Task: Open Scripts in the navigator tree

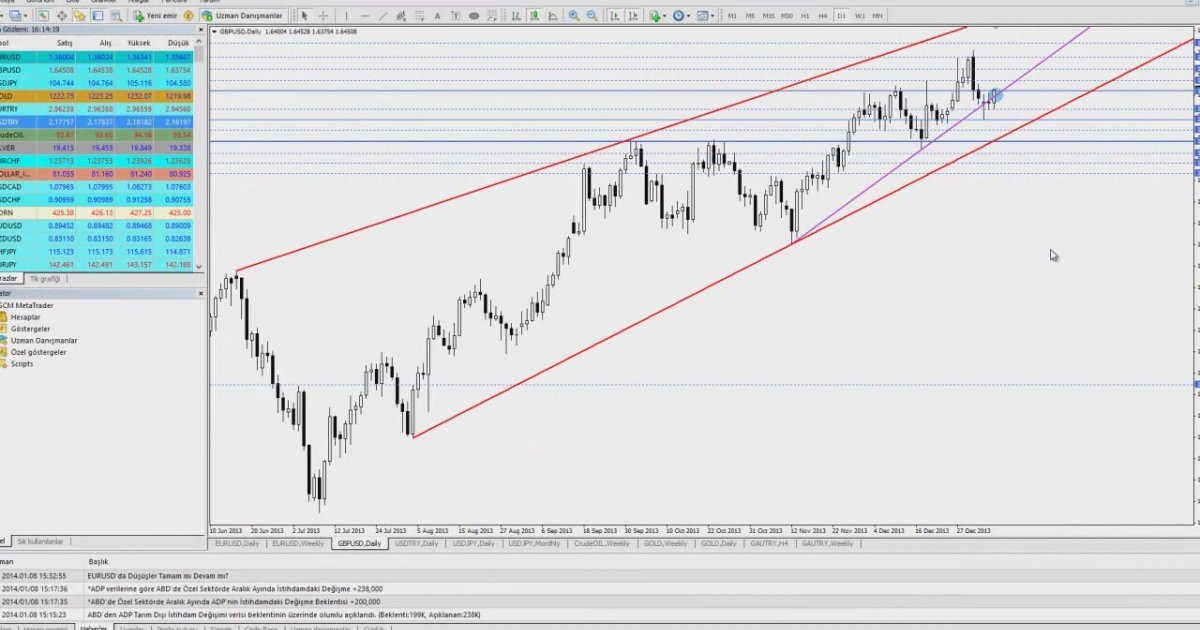Action: point(22,364)
